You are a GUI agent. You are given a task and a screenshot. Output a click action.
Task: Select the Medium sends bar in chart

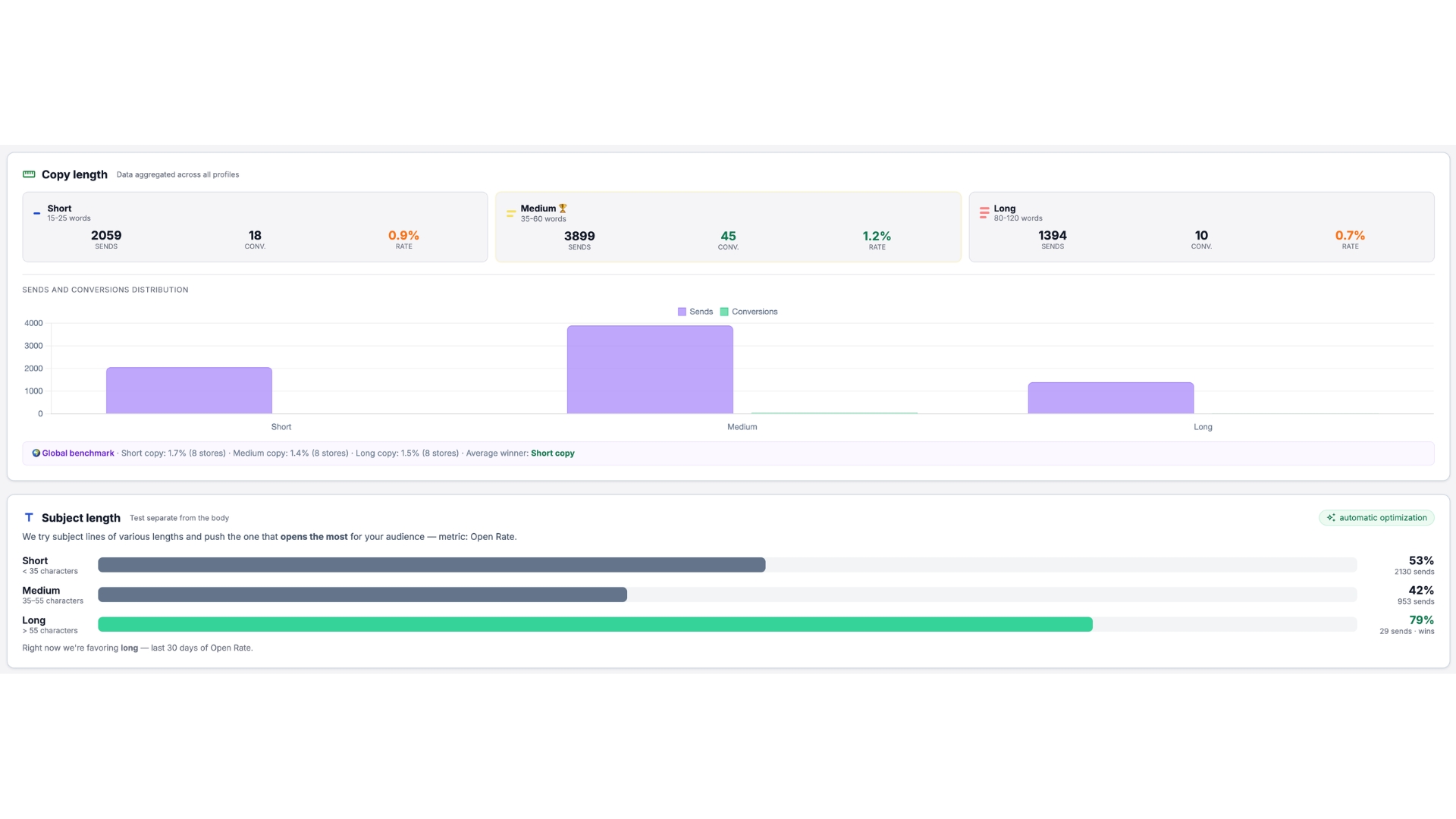[650, 370]
